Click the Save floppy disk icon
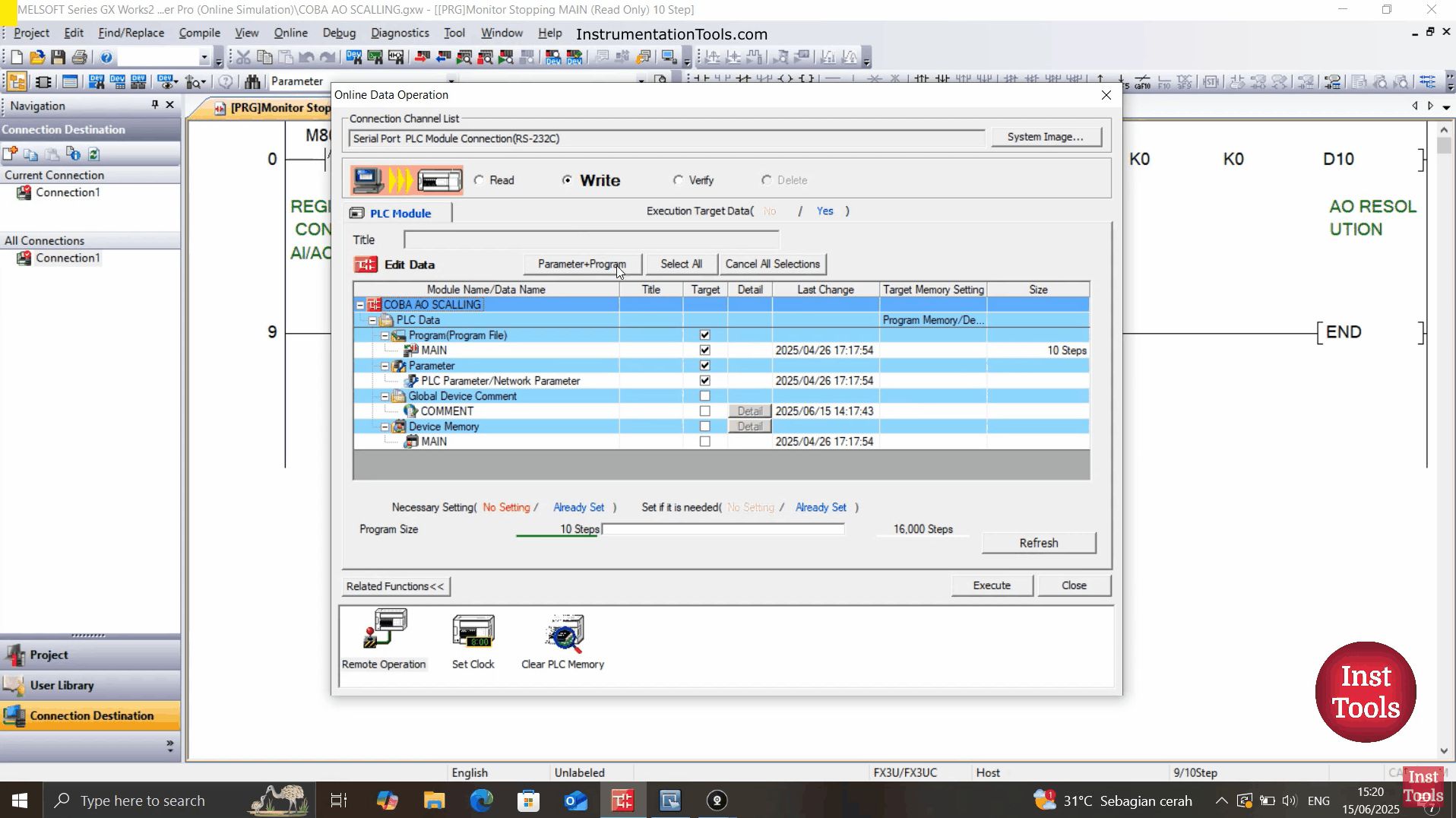1456x818 pixels. [58, 57]
